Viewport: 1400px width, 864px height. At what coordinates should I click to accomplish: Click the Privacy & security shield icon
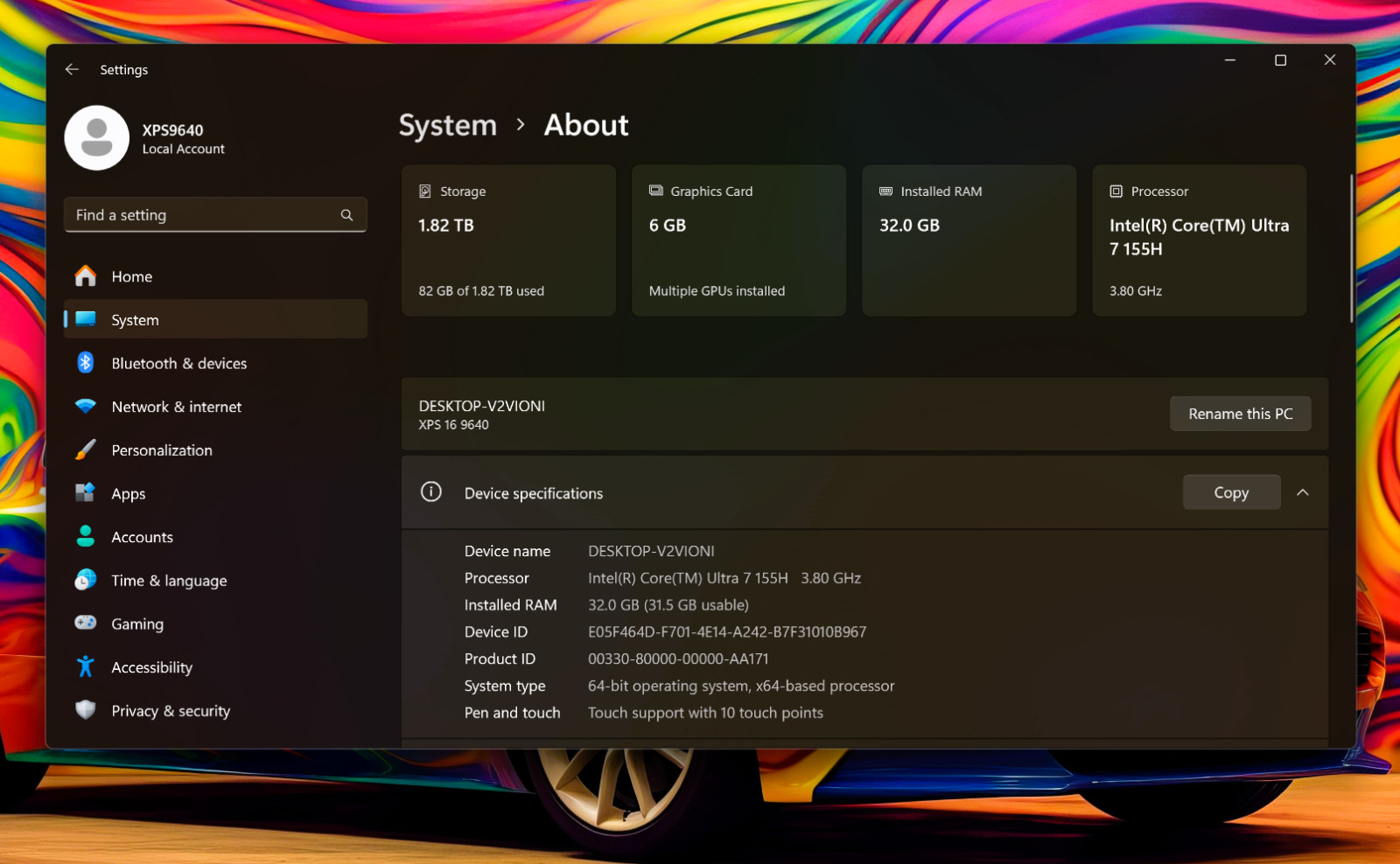coord(85,709)
